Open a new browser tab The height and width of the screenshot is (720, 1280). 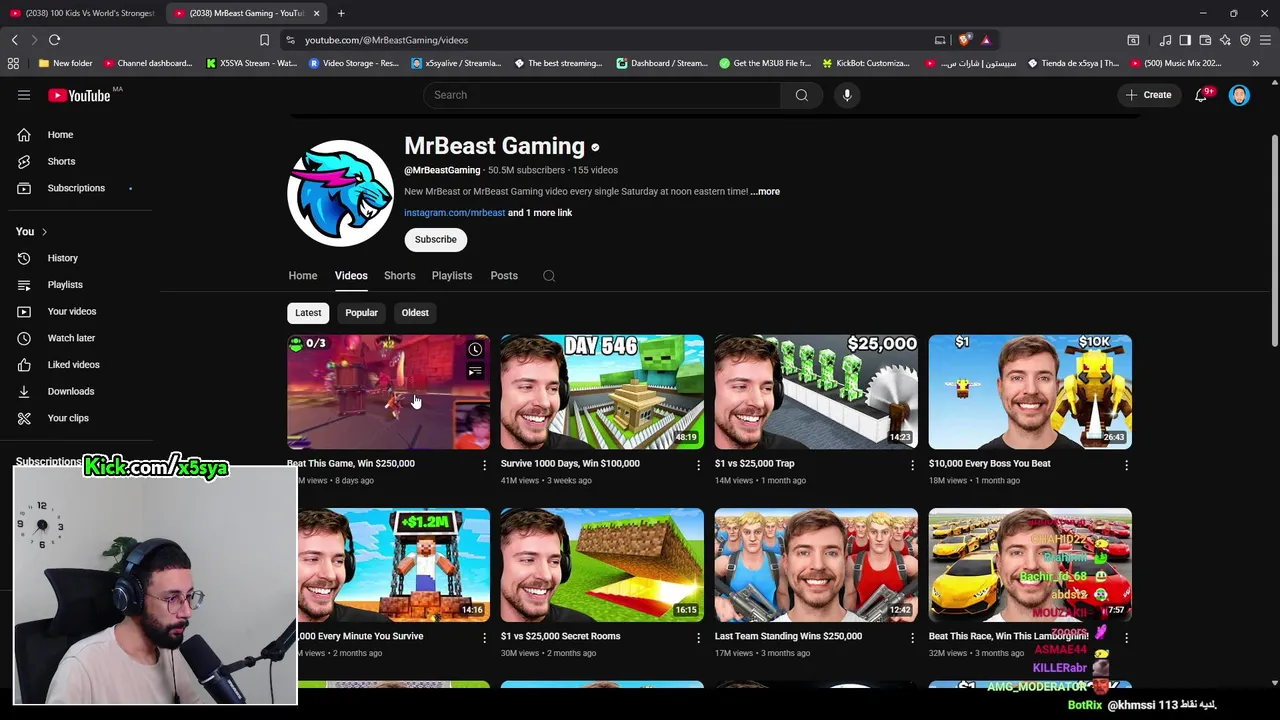pyautogui.click(x=341, y=13)
